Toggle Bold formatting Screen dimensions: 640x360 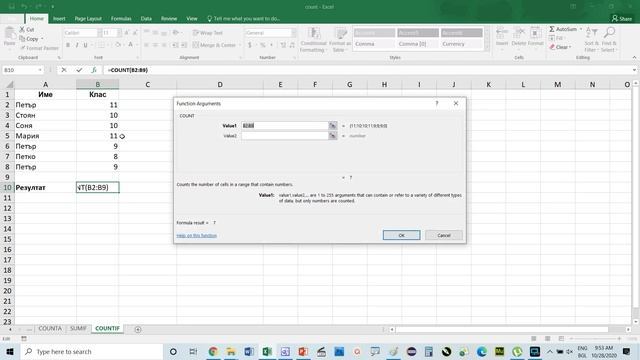68,45
